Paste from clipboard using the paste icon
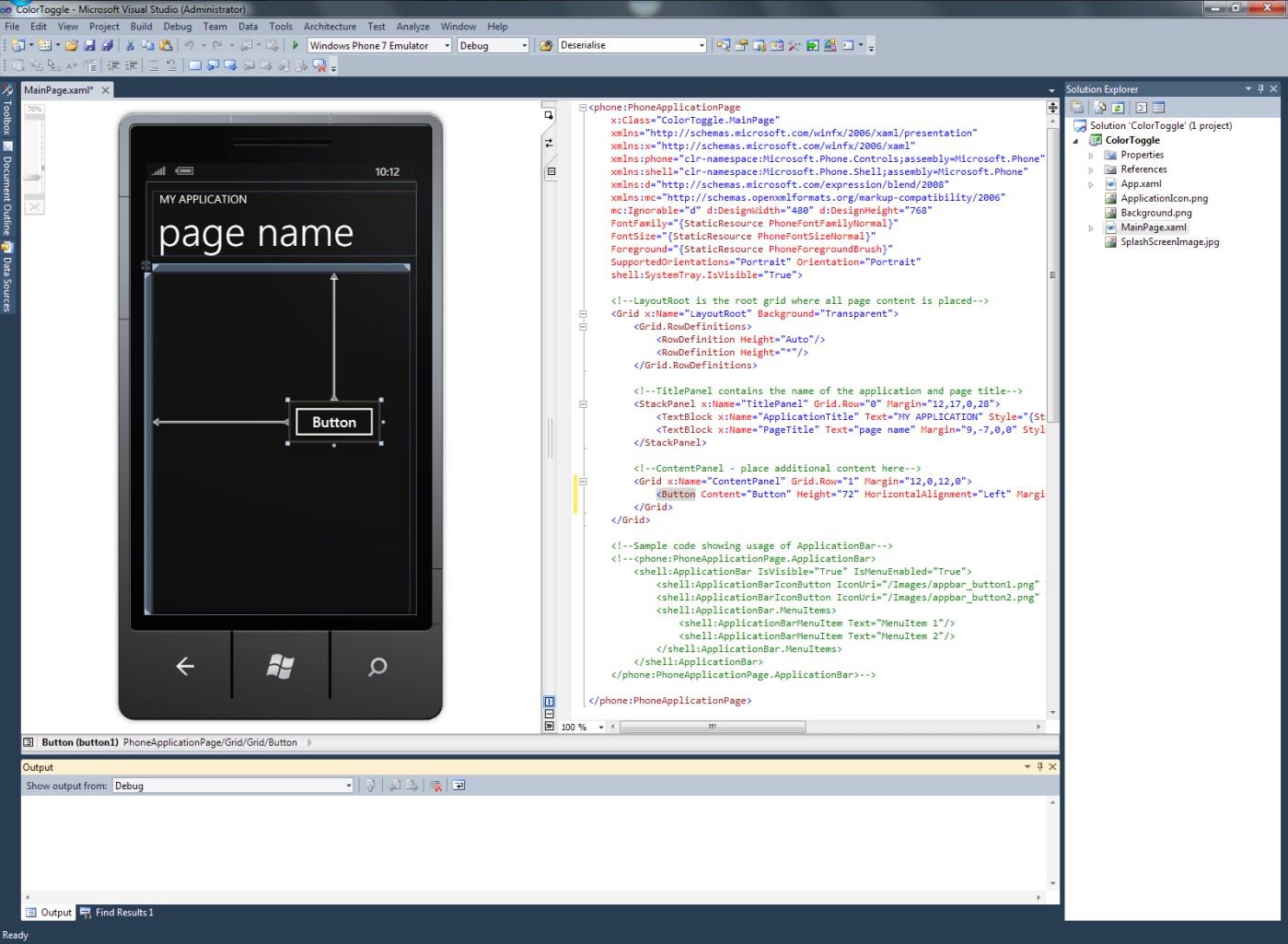The height and width of the screenshot is (944, 1288). pyautogui.click(x=166, y=45)
